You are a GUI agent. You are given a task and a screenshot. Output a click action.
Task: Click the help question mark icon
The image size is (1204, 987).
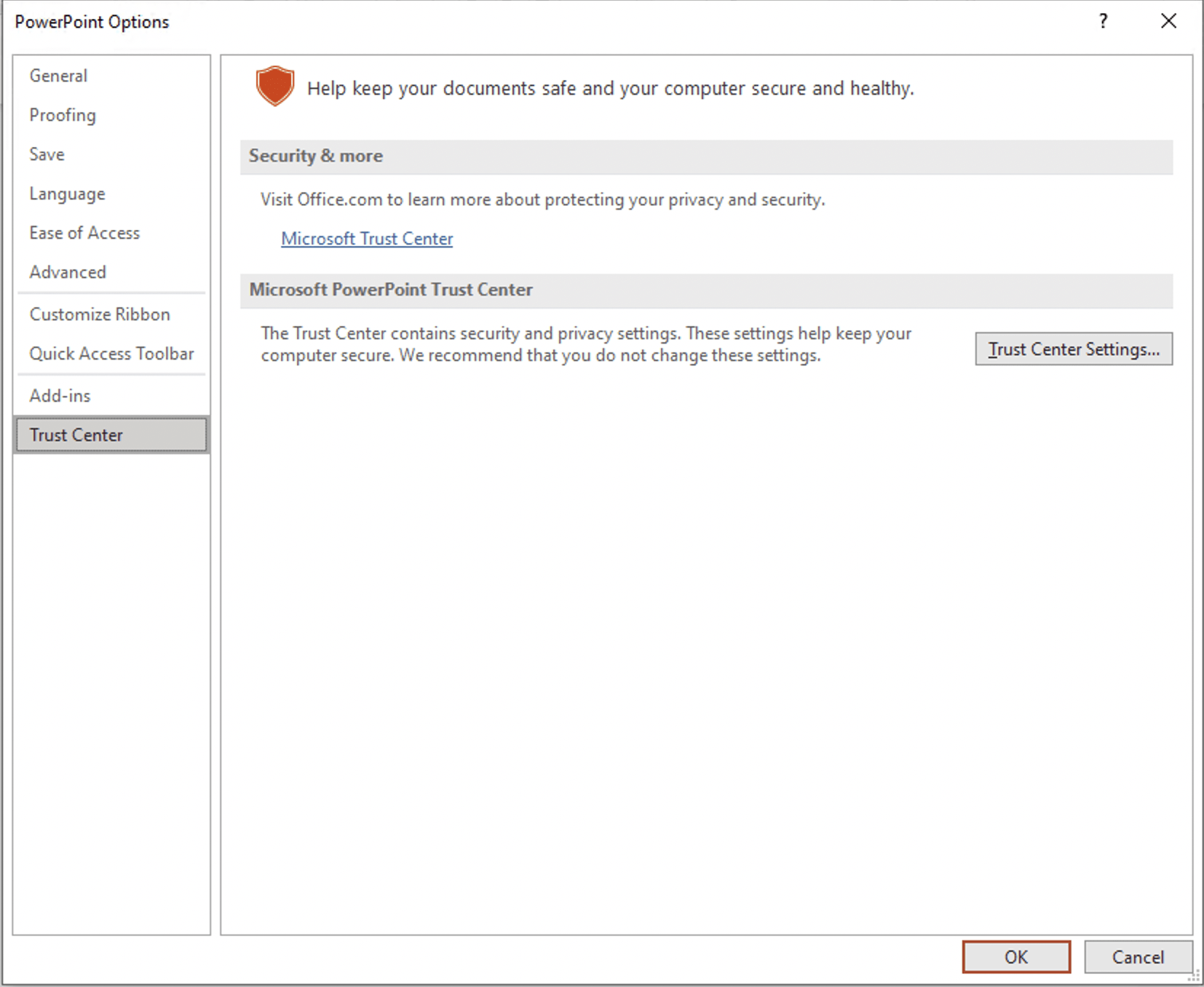[x=1104, y=21]
